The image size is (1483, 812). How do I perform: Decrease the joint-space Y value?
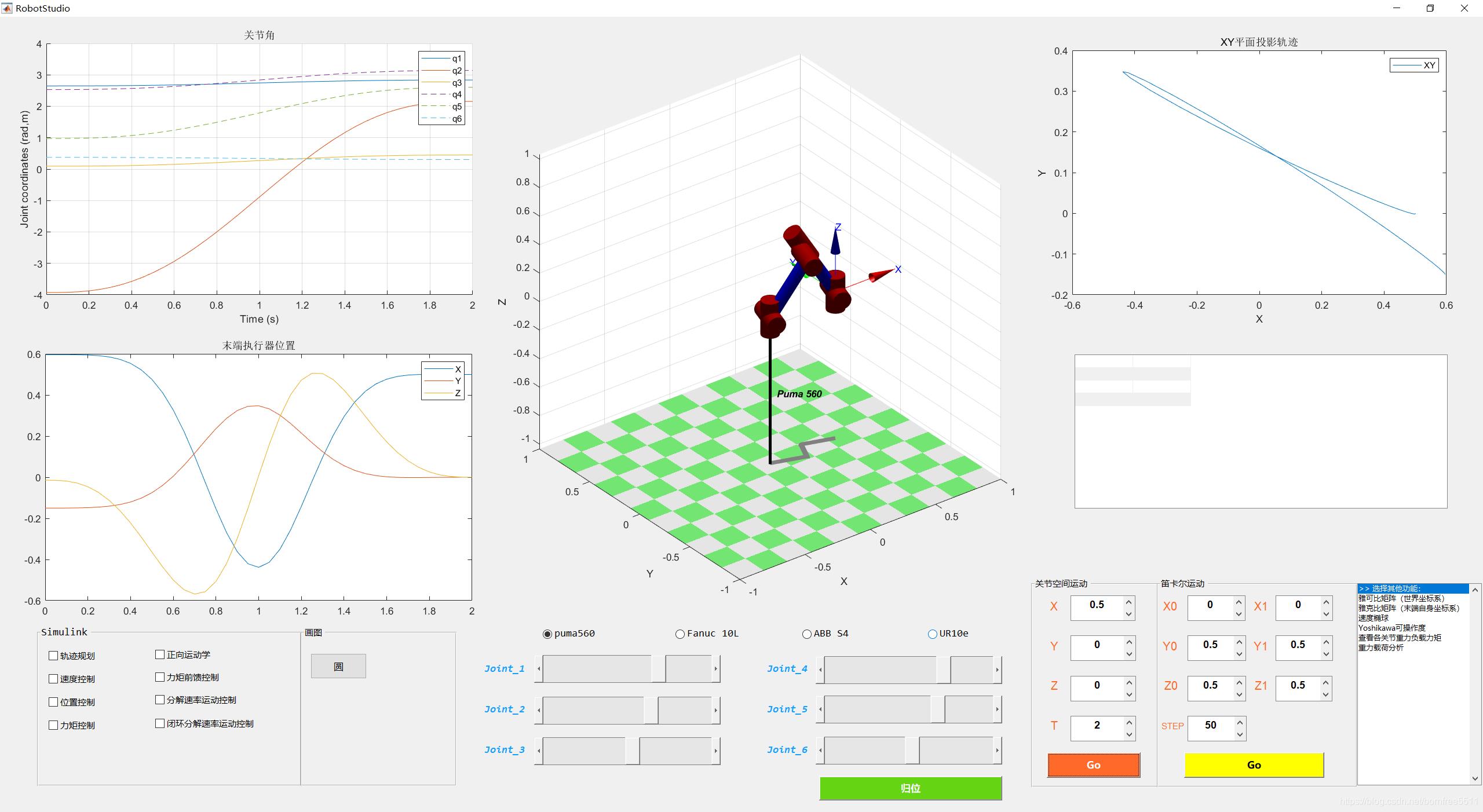tap(1128, 654)
